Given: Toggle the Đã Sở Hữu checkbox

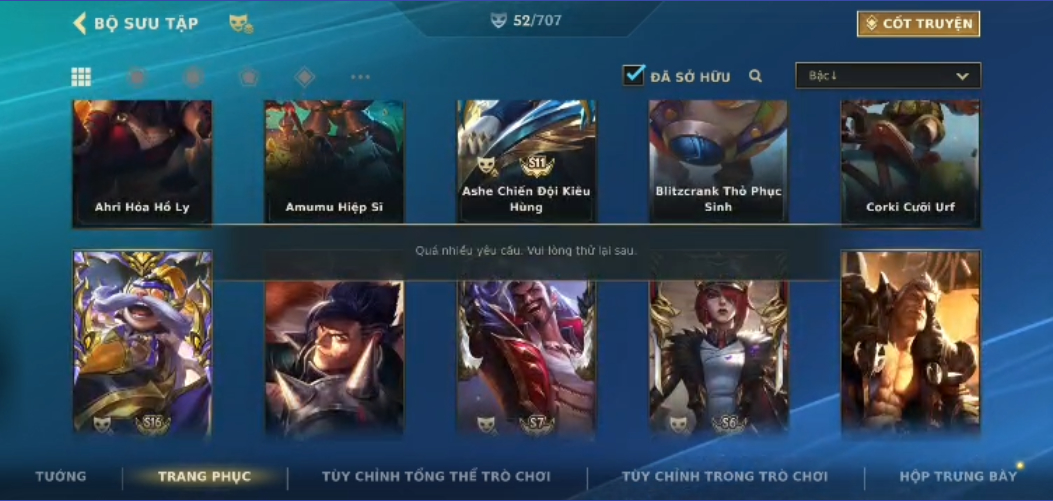Looking at the screenshot, I should [633, 75].
